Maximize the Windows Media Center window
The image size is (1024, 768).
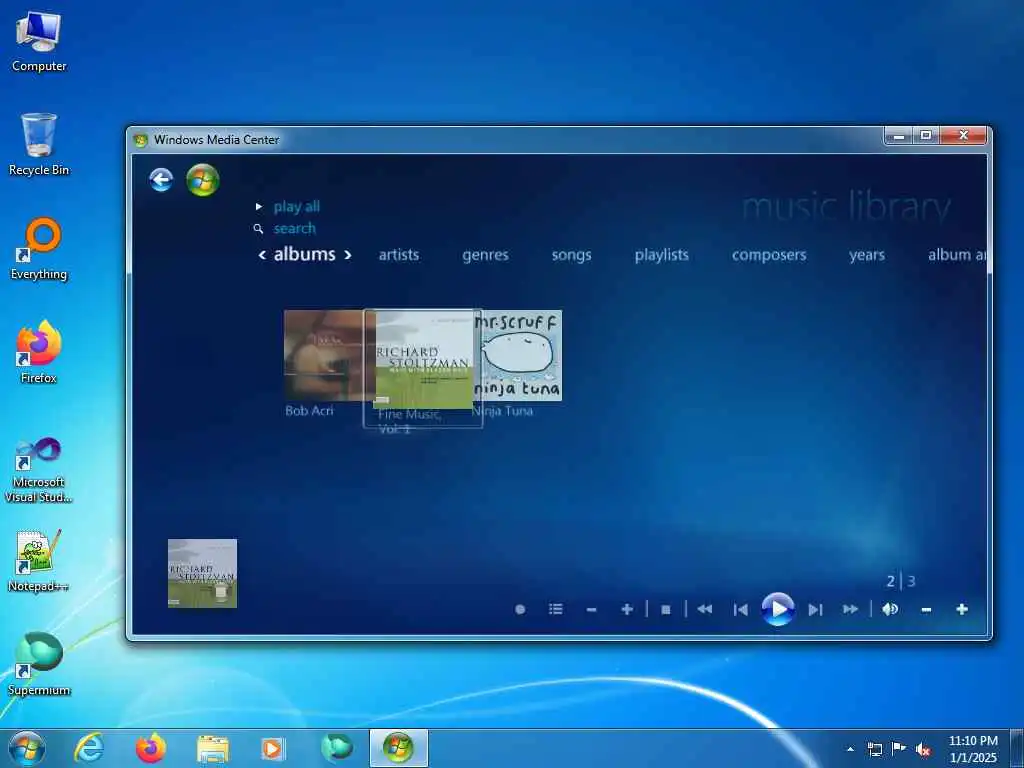925,136
